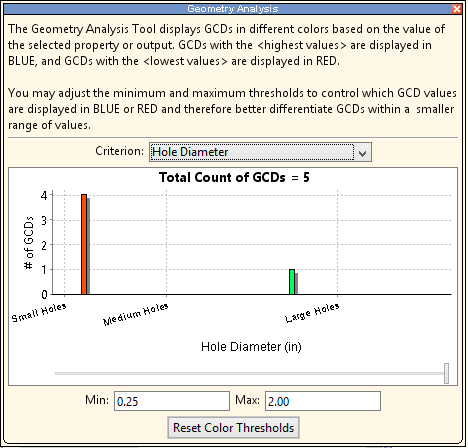Click the 'Large Holes' axis label
468x448 pixels.
(x=312, y=313)
